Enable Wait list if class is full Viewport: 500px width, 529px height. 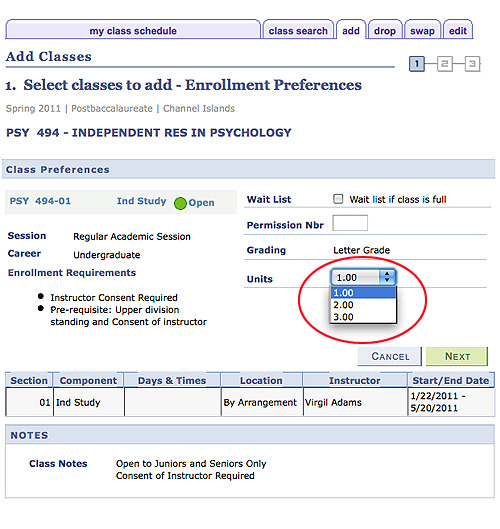(338, 199)
